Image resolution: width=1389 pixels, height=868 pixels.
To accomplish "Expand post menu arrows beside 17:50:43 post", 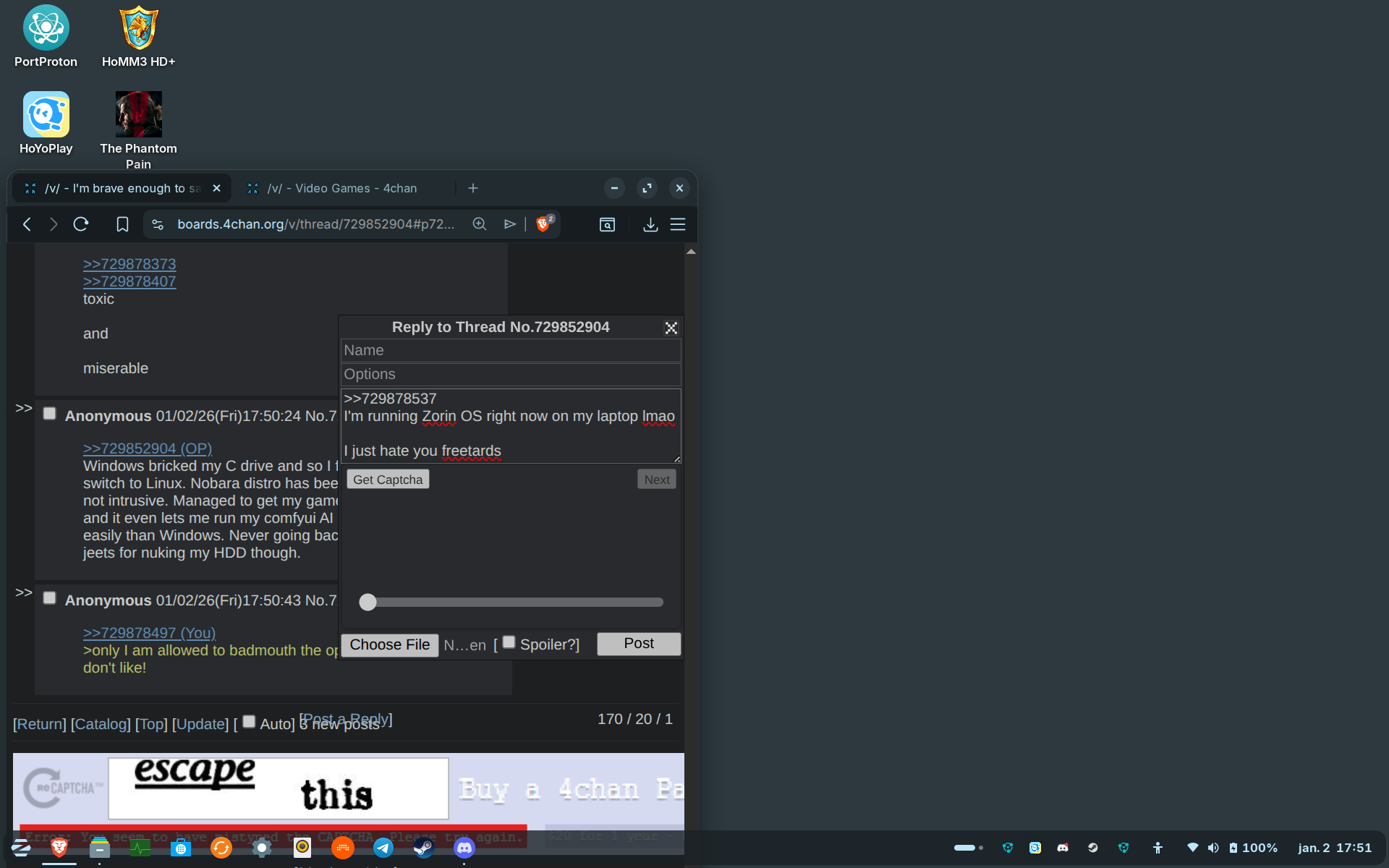I will point(24,592).
